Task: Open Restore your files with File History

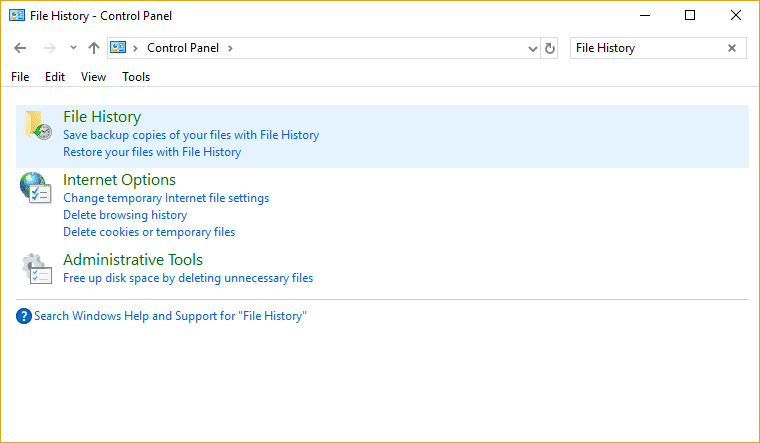Action: click(x=152, y=152)
